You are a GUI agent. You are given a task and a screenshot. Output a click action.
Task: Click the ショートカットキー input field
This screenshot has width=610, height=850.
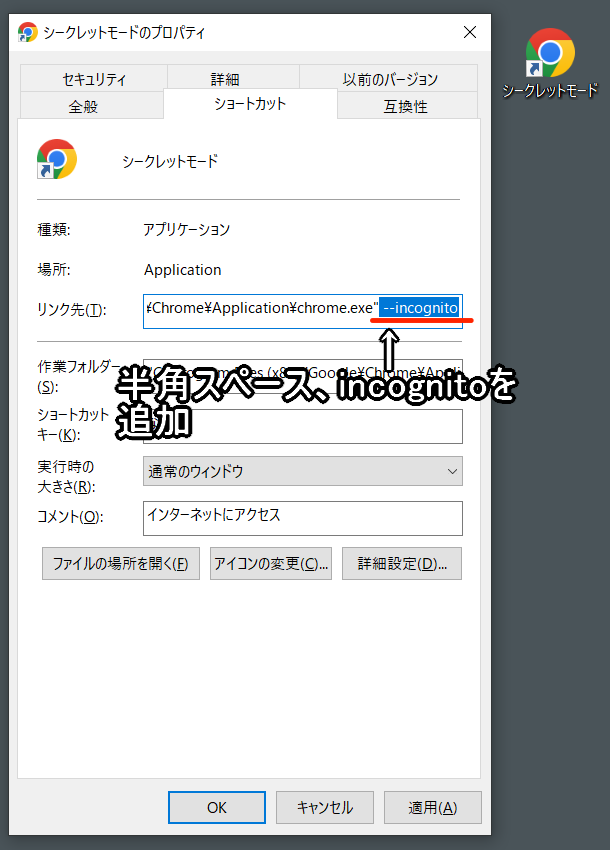303,426
